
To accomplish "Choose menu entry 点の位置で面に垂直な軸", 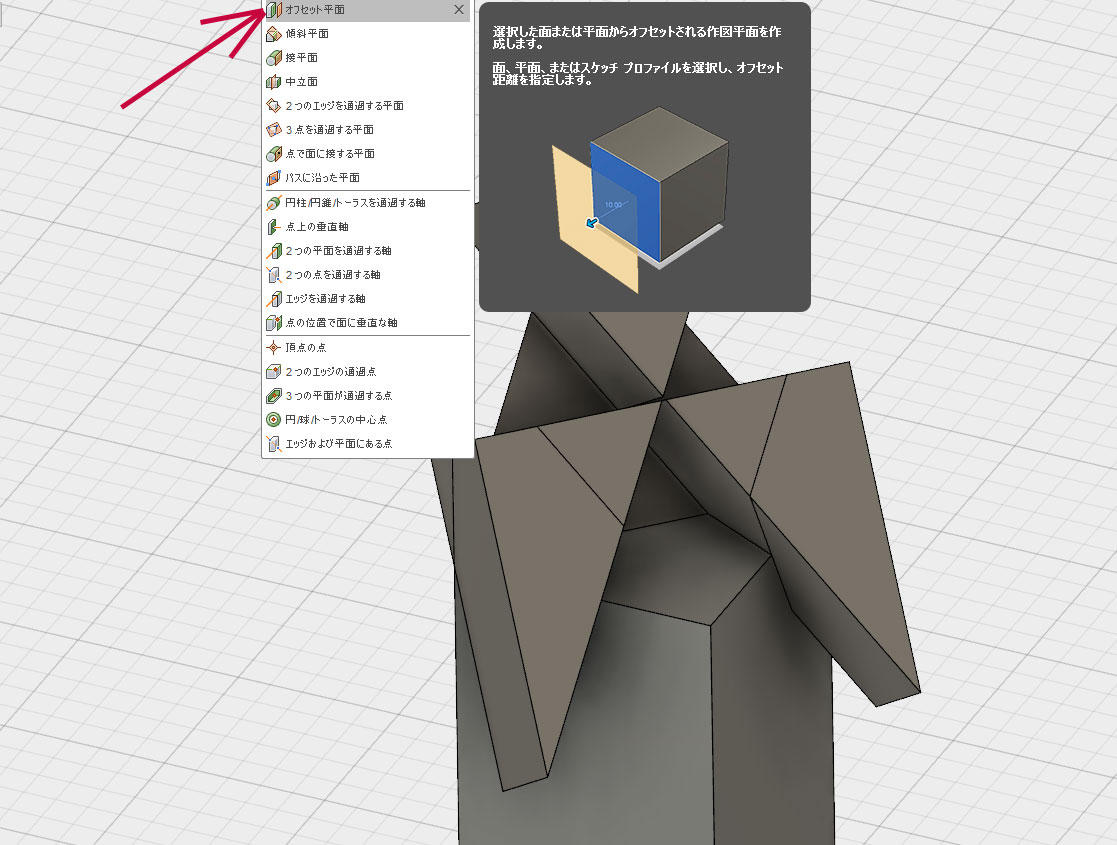I will click(x=341, y=323).
